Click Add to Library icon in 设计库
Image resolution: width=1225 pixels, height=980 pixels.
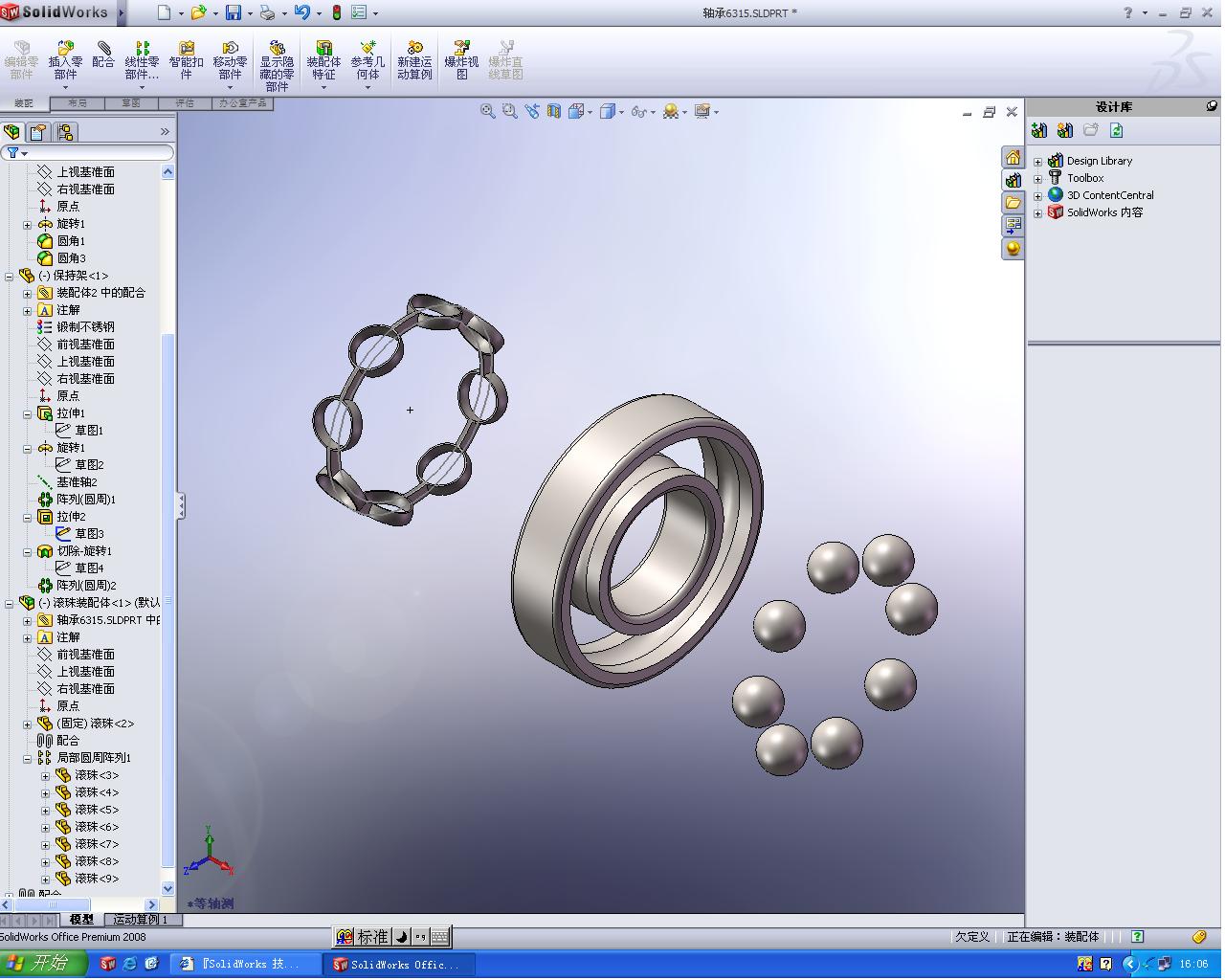[x=1039, y=130]
